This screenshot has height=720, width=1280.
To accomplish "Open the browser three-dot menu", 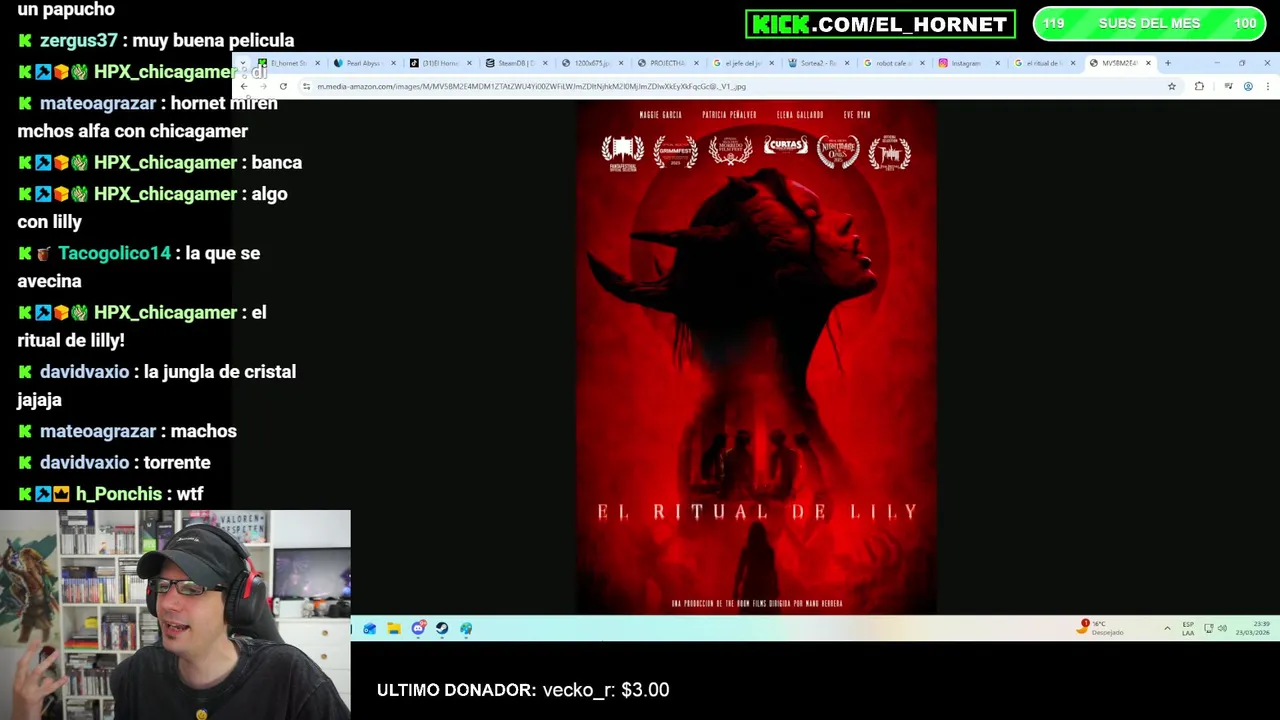I will (x=1268, y=87).
